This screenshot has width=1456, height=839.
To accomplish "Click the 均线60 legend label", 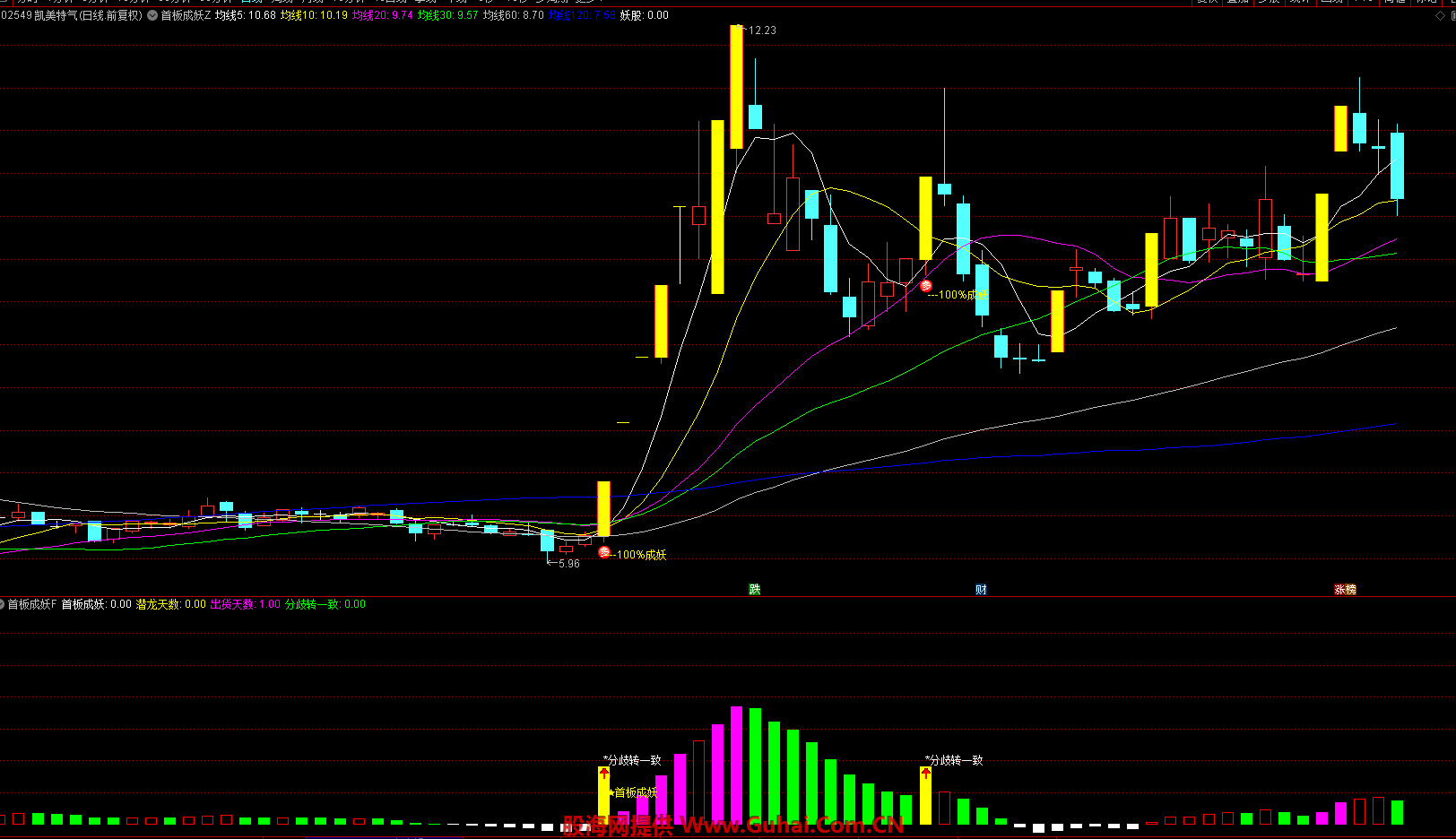I will (x=513, y=15).
